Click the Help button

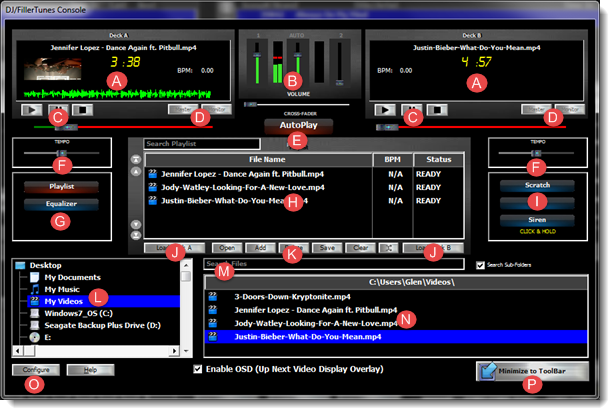[x=90, y=370]
